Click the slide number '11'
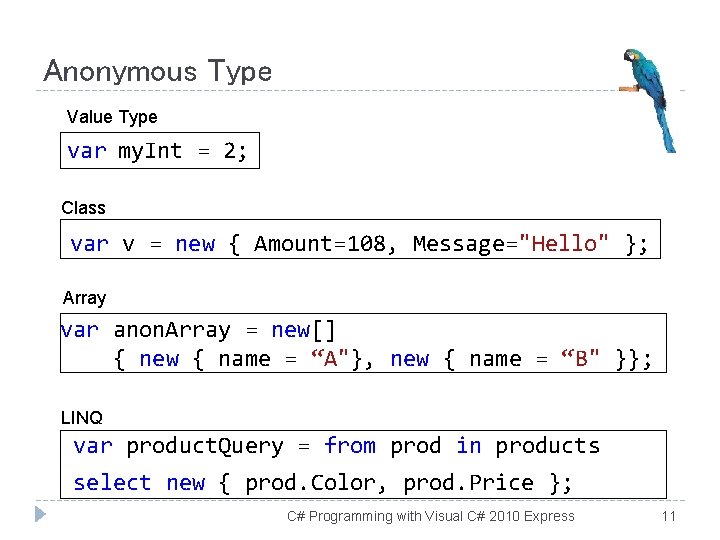Screen dimensions: 720x540 click(669, 516)
